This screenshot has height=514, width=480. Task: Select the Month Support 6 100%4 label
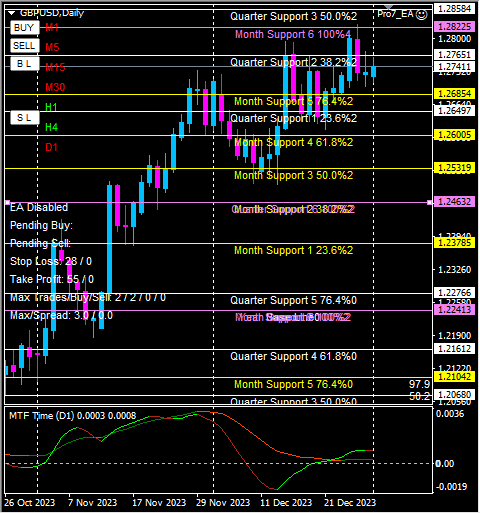pos(293,34)
